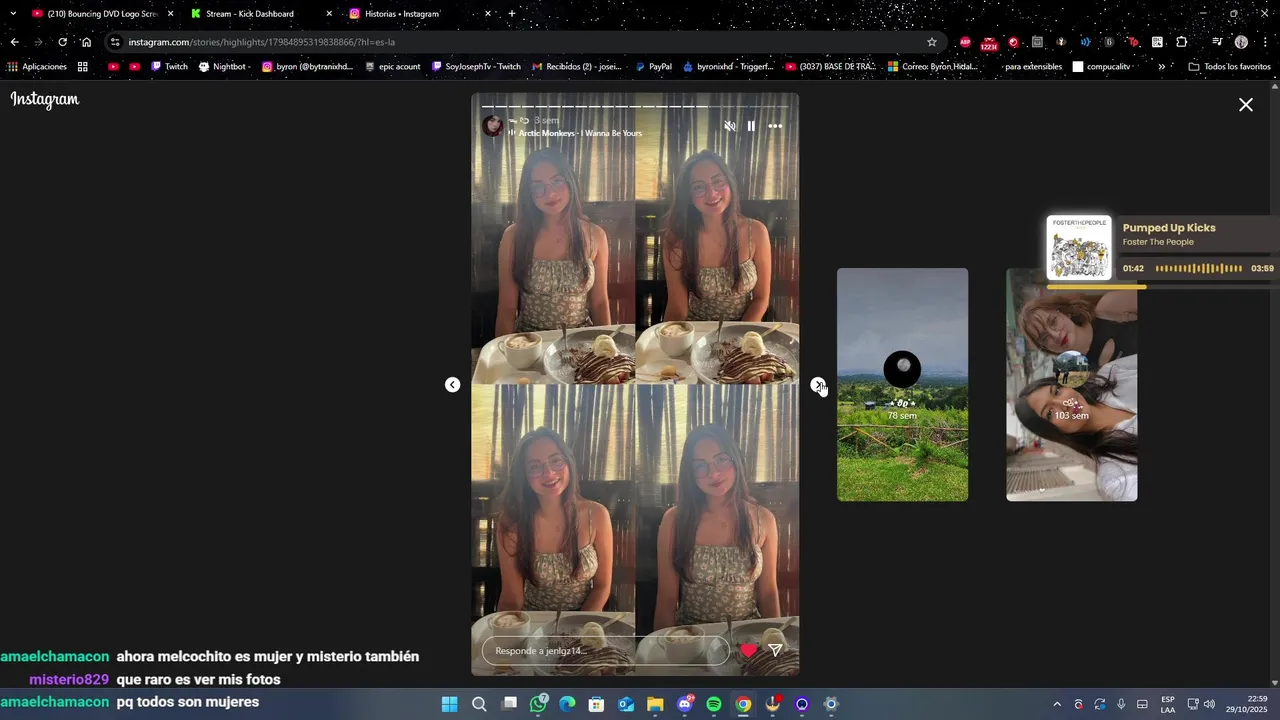The height and width of the screenshot is (720, 1280).
Task: Open the Nightbot bookmark
Action: pos(223,67)
